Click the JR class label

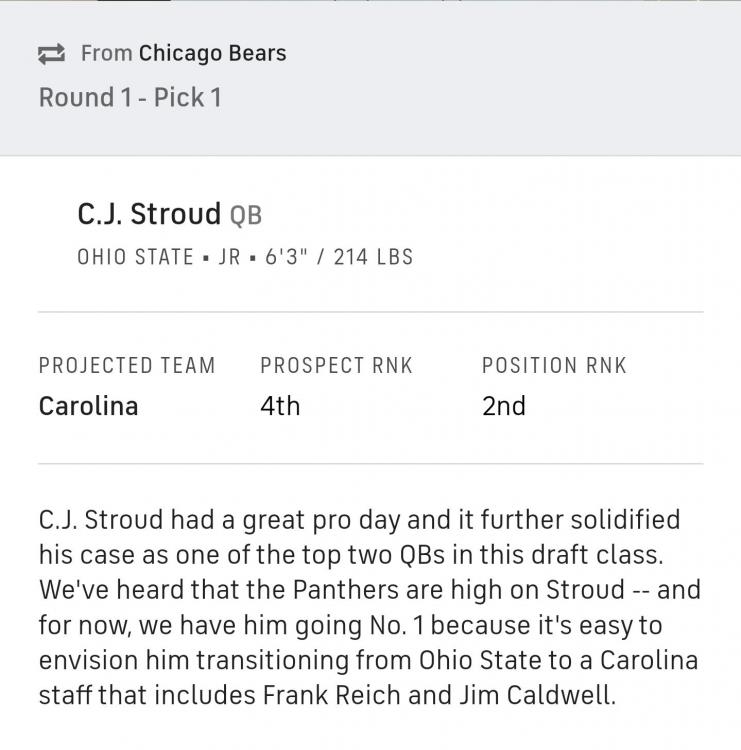(x=229, y=257)
